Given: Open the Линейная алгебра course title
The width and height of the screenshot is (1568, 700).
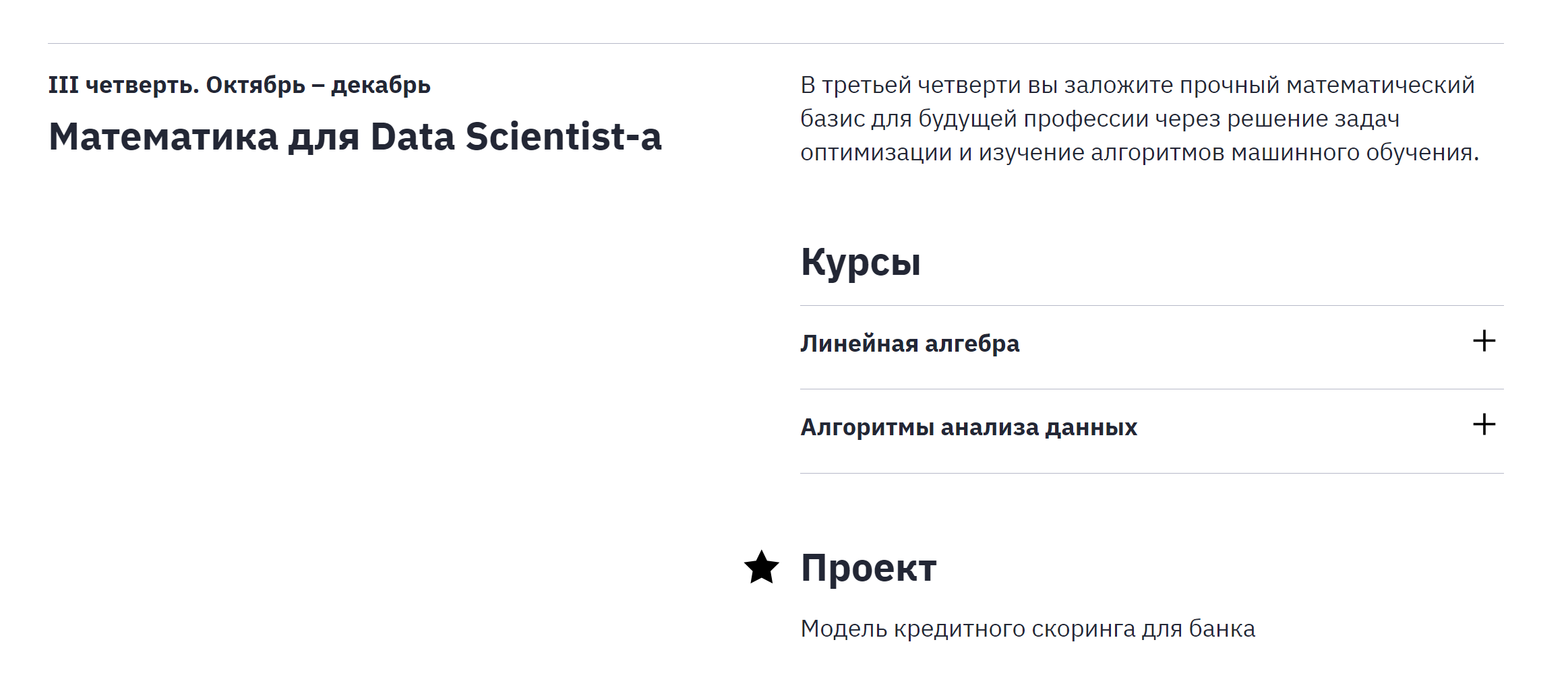Looking at the screenshot, I should point(909,344).
